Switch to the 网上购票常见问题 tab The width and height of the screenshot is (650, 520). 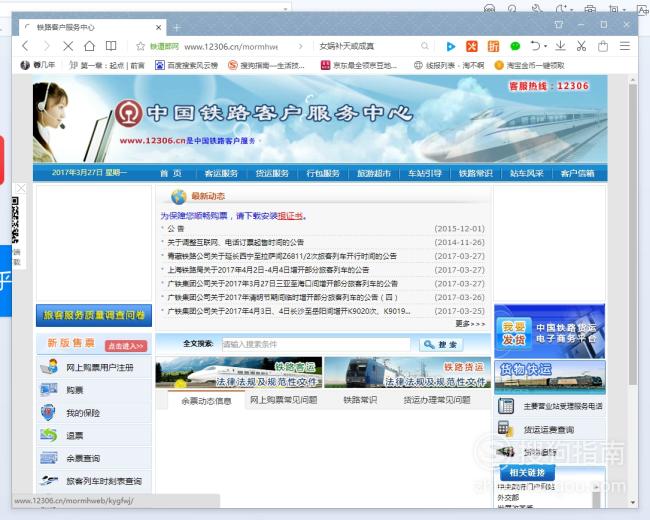tap(284, 400)
